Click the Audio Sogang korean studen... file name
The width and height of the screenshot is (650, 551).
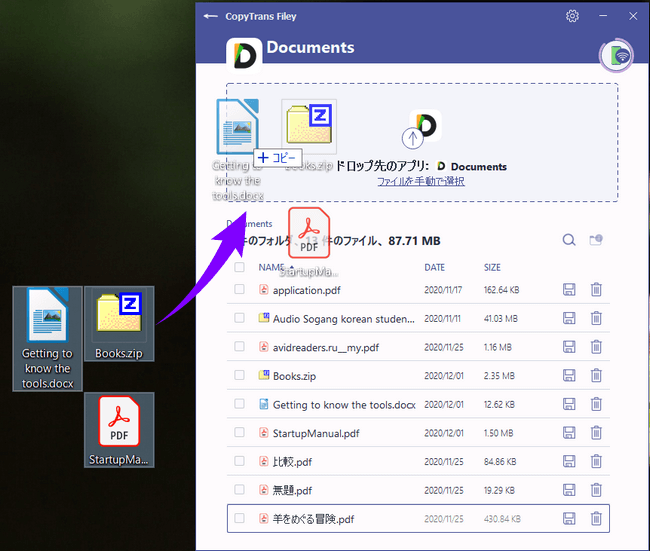[x=344, y=319]
